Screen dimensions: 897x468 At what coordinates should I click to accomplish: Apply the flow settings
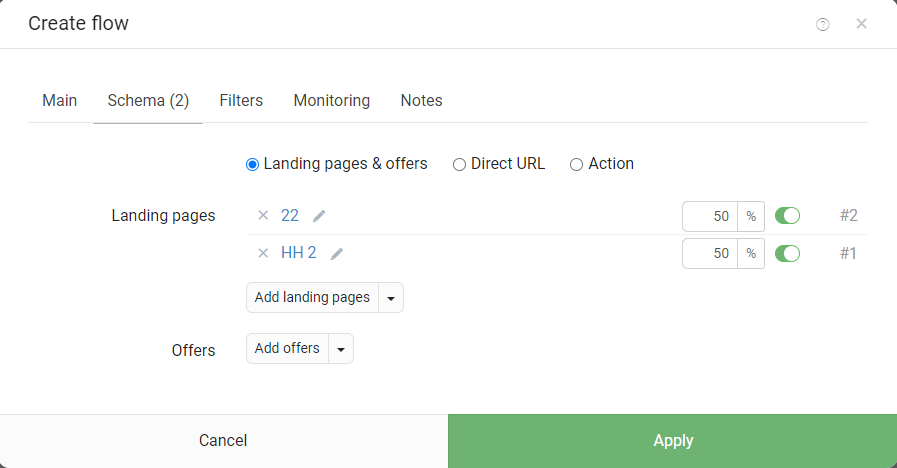673,441
